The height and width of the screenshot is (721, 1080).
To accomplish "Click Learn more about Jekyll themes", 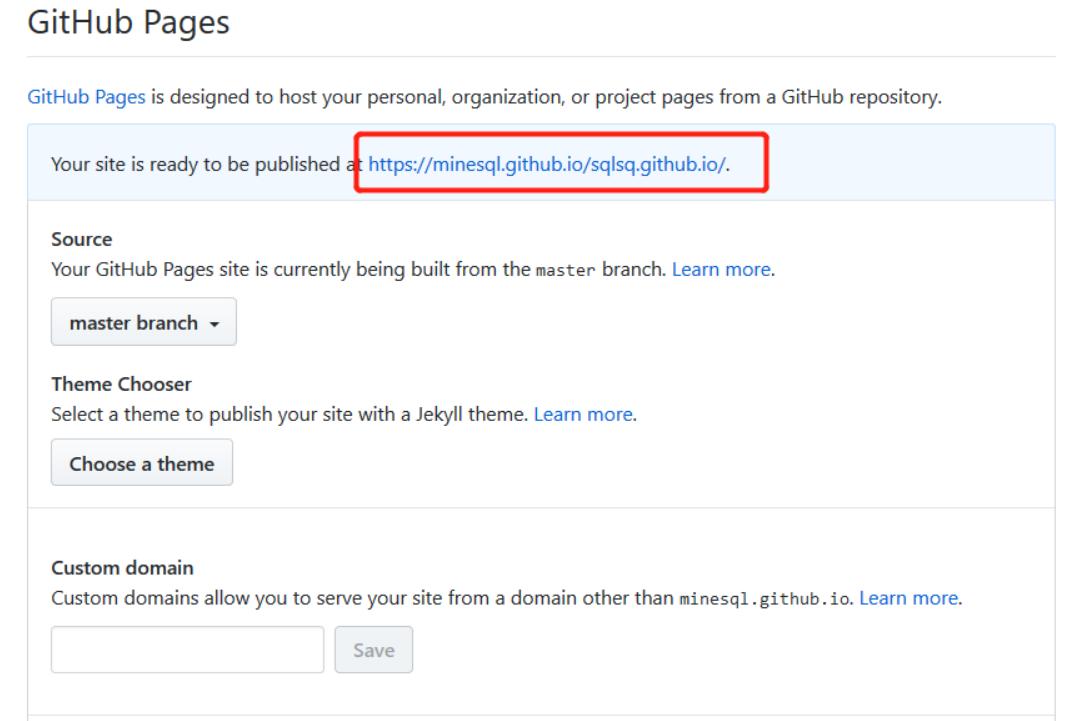I will click(x=583, y=414).
